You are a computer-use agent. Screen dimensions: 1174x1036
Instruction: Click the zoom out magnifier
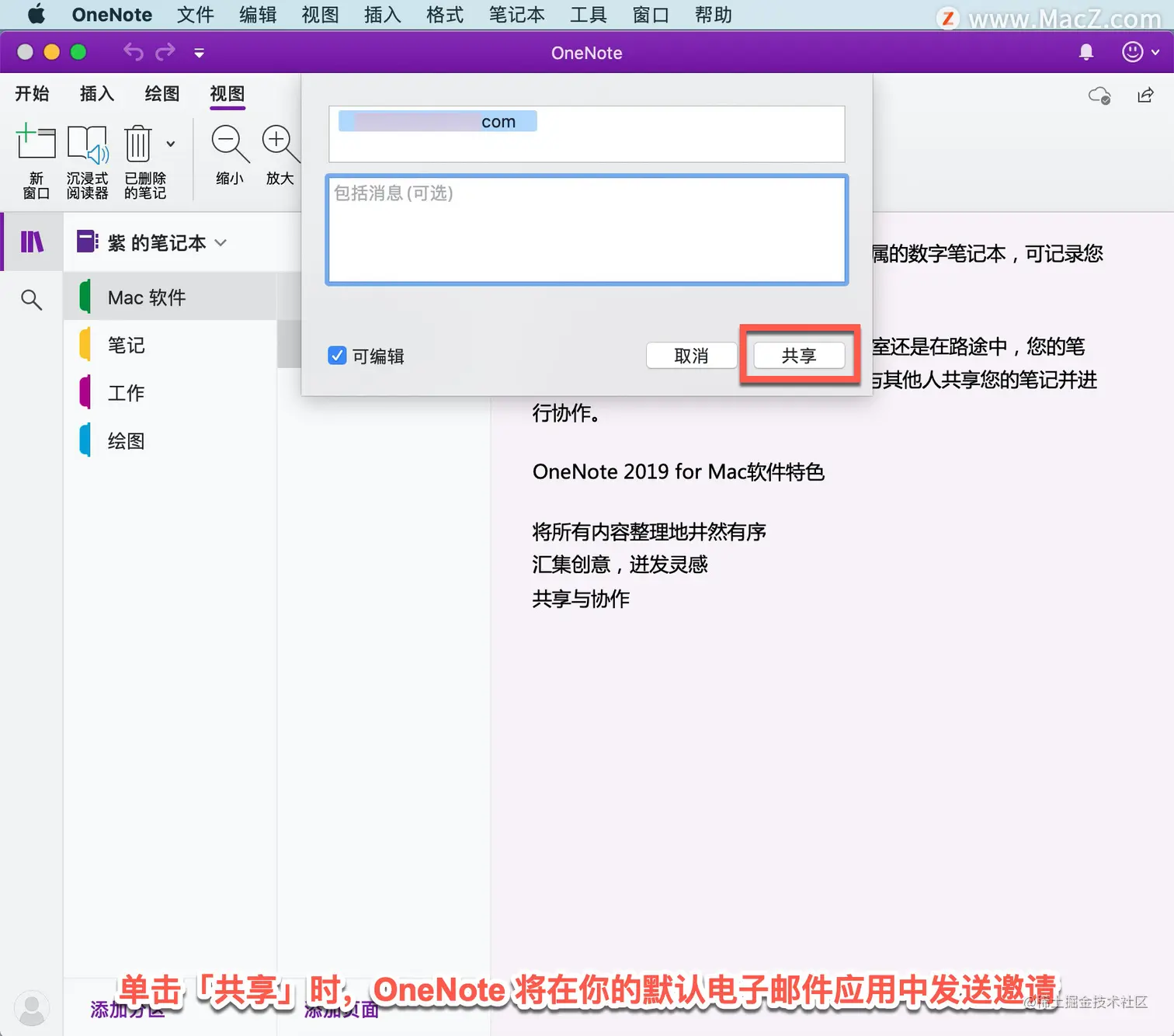230,144
